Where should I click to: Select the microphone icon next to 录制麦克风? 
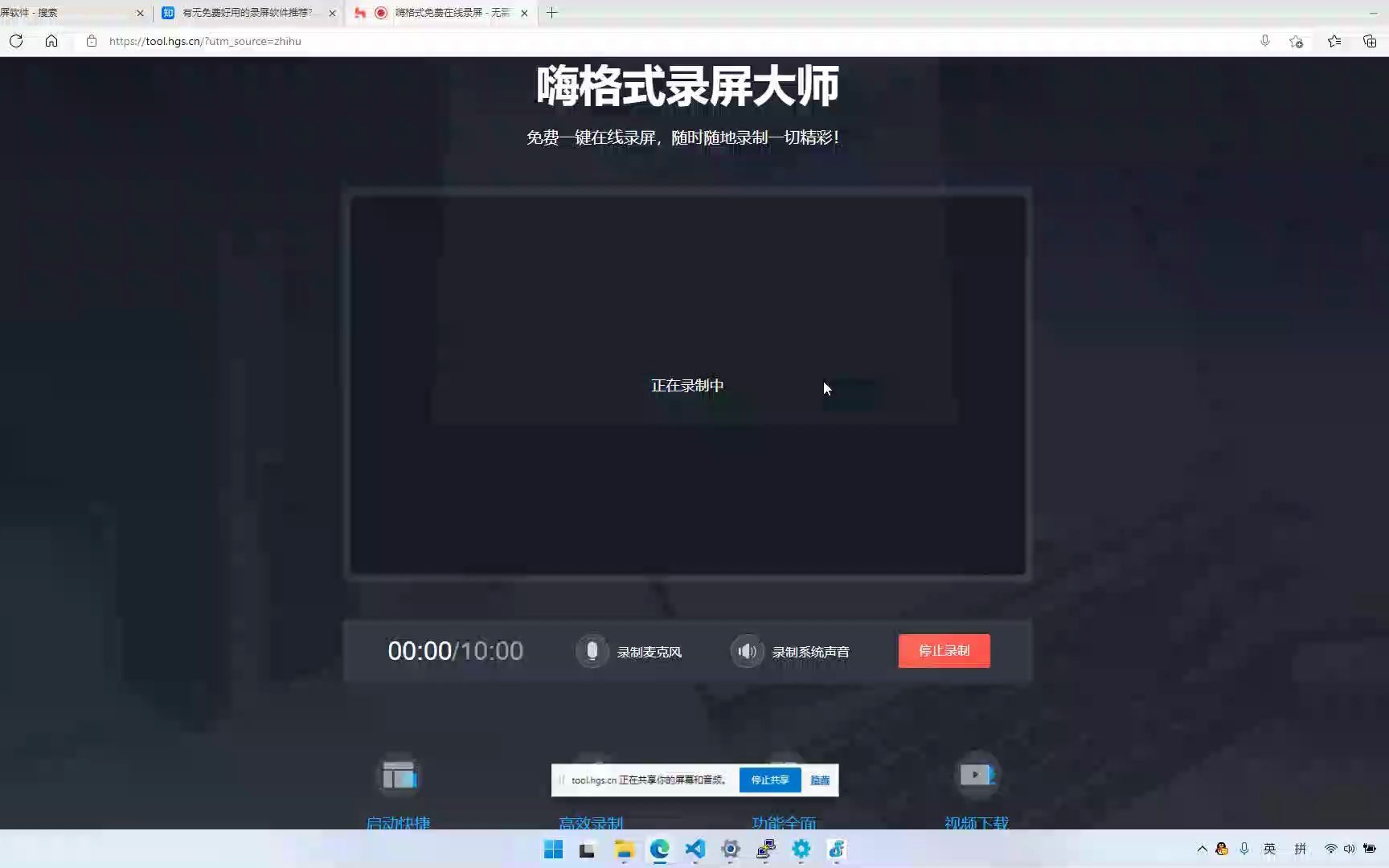(x=592, y=651)
